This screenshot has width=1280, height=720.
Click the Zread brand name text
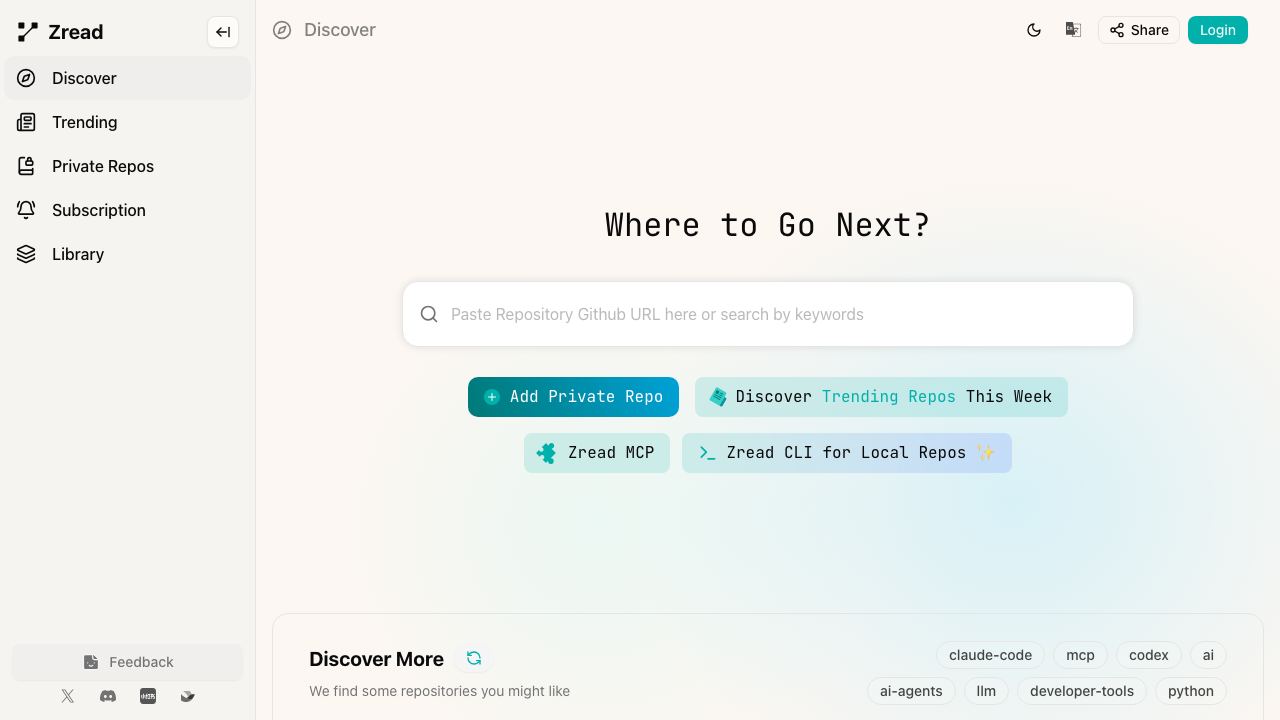click(x=76, y=32)
